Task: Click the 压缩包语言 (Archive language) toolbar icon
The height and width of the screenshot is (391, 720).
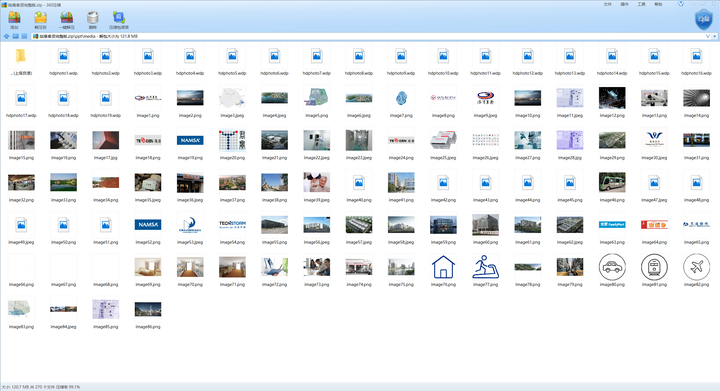Action: point(119,20)
